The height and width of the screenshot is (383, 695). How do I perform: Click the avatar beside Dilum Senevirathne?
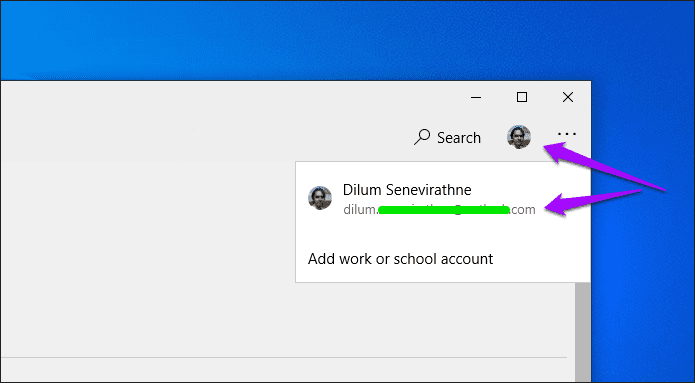point(320,198)
